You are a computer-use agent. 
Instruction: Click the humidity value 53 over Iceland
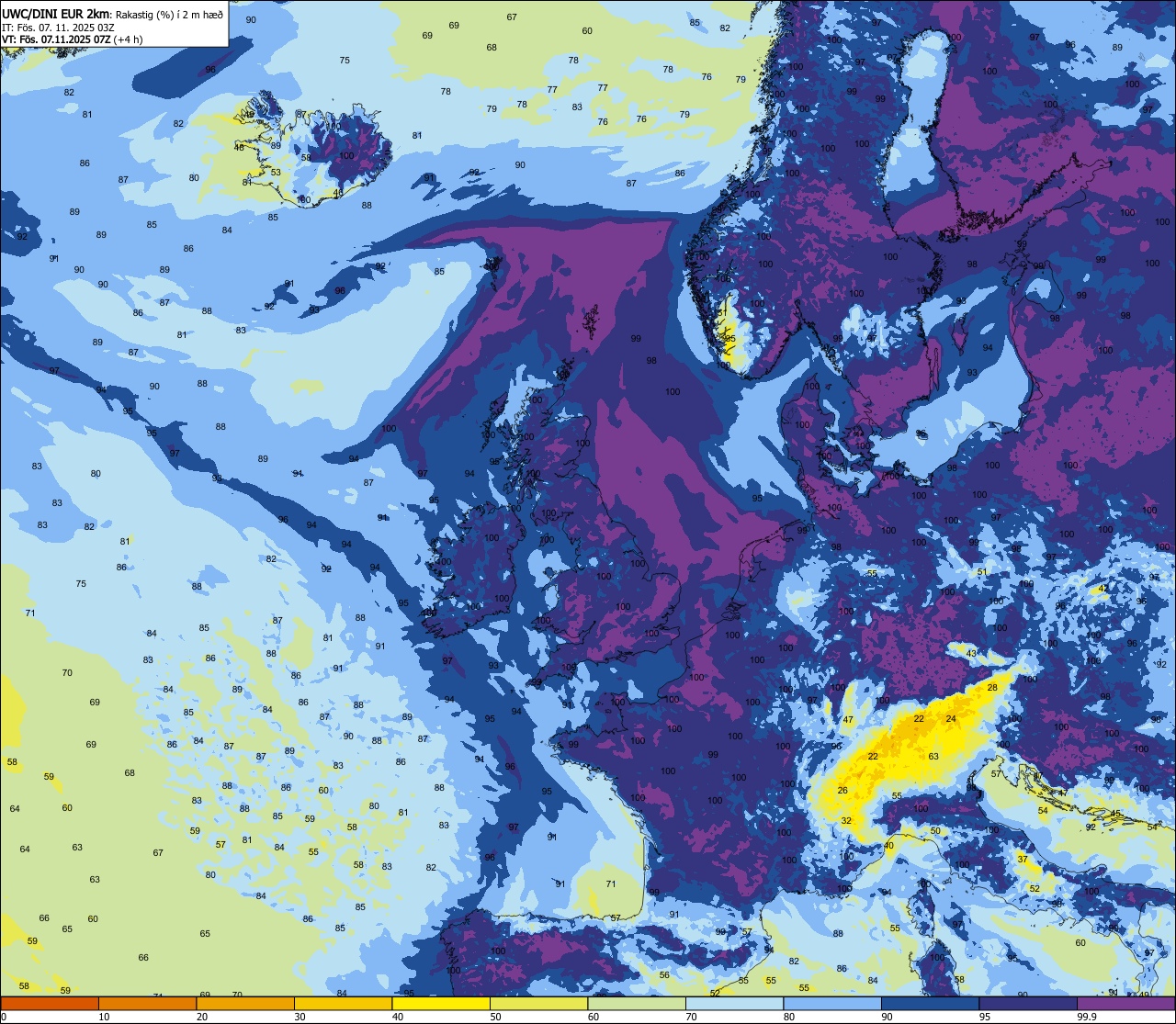(276, 172)
